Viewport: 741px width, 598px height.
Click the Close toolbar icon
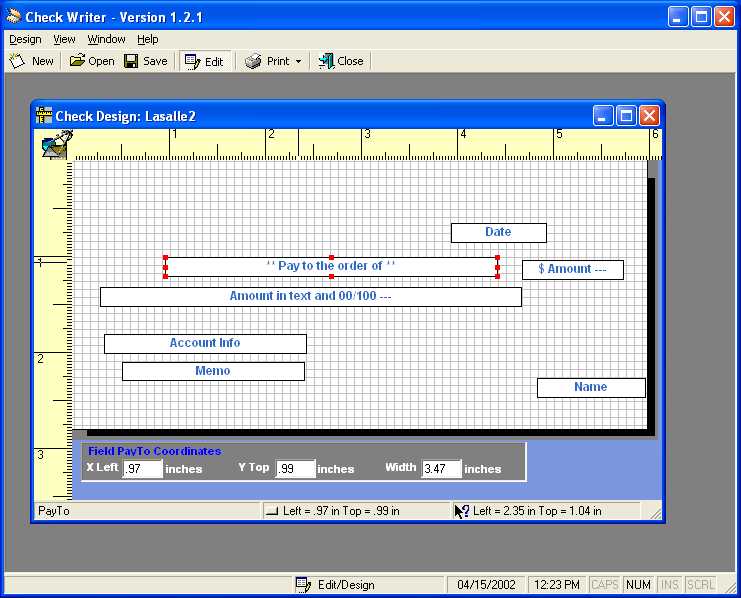[326, 61]
